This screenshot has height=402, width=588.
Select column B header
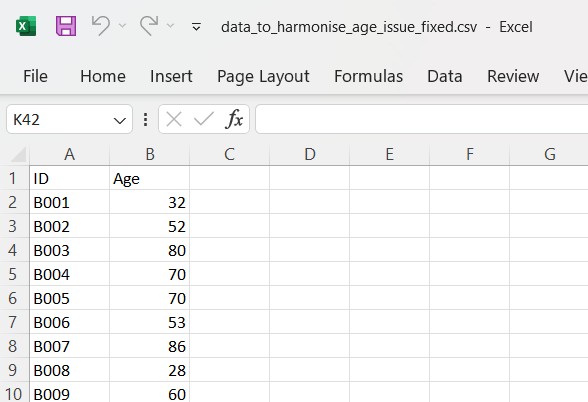click(150, 154)
